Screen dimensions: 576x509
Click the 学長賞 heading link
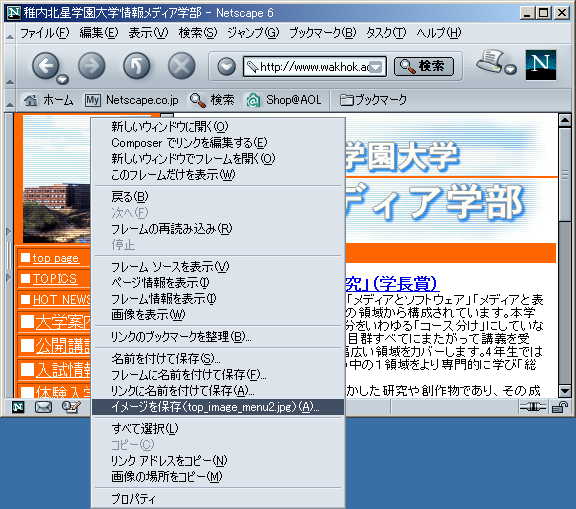392,284
